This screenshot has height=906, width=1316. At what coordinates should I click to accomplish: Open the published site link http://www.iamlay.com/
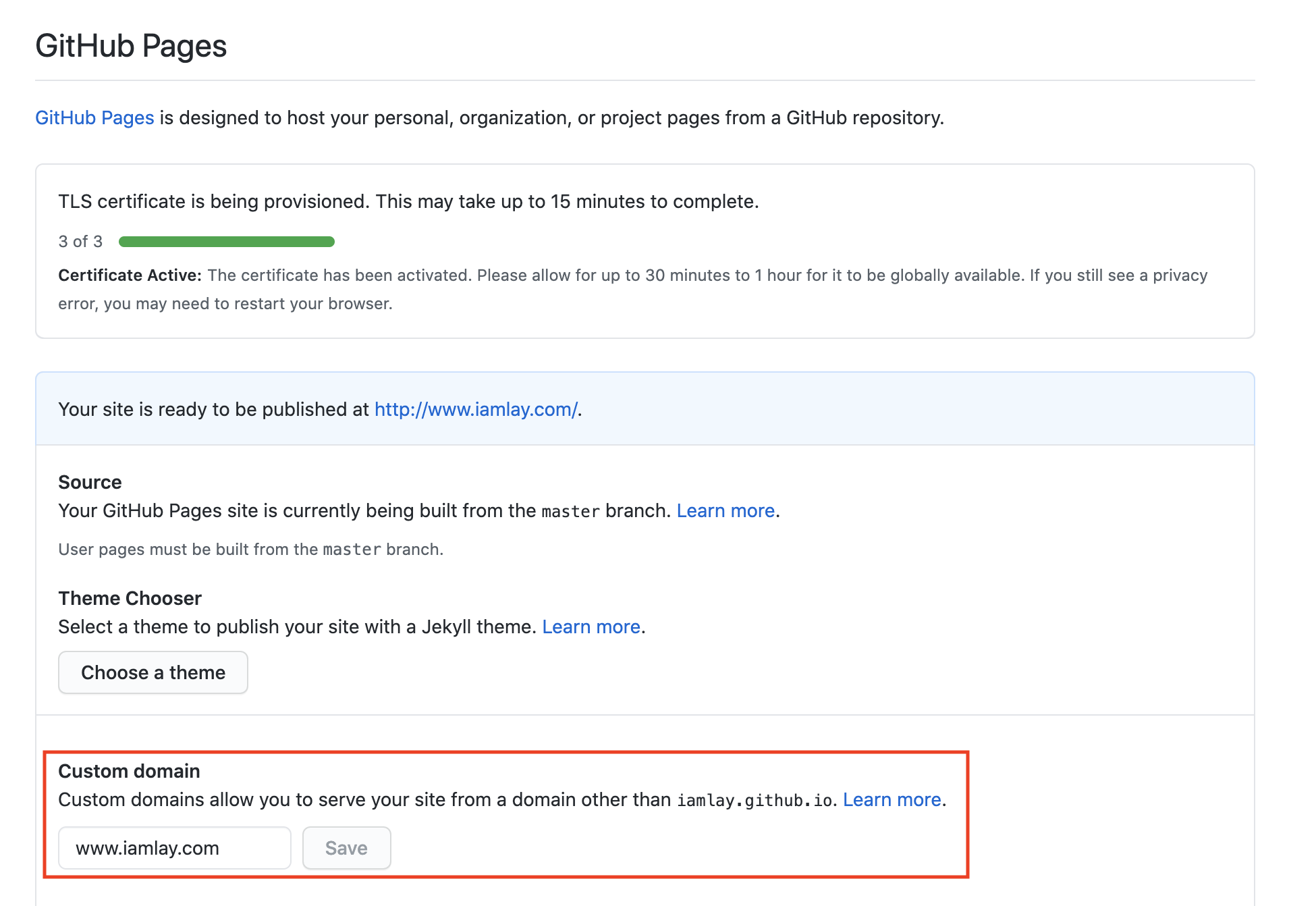pos(476,409)
